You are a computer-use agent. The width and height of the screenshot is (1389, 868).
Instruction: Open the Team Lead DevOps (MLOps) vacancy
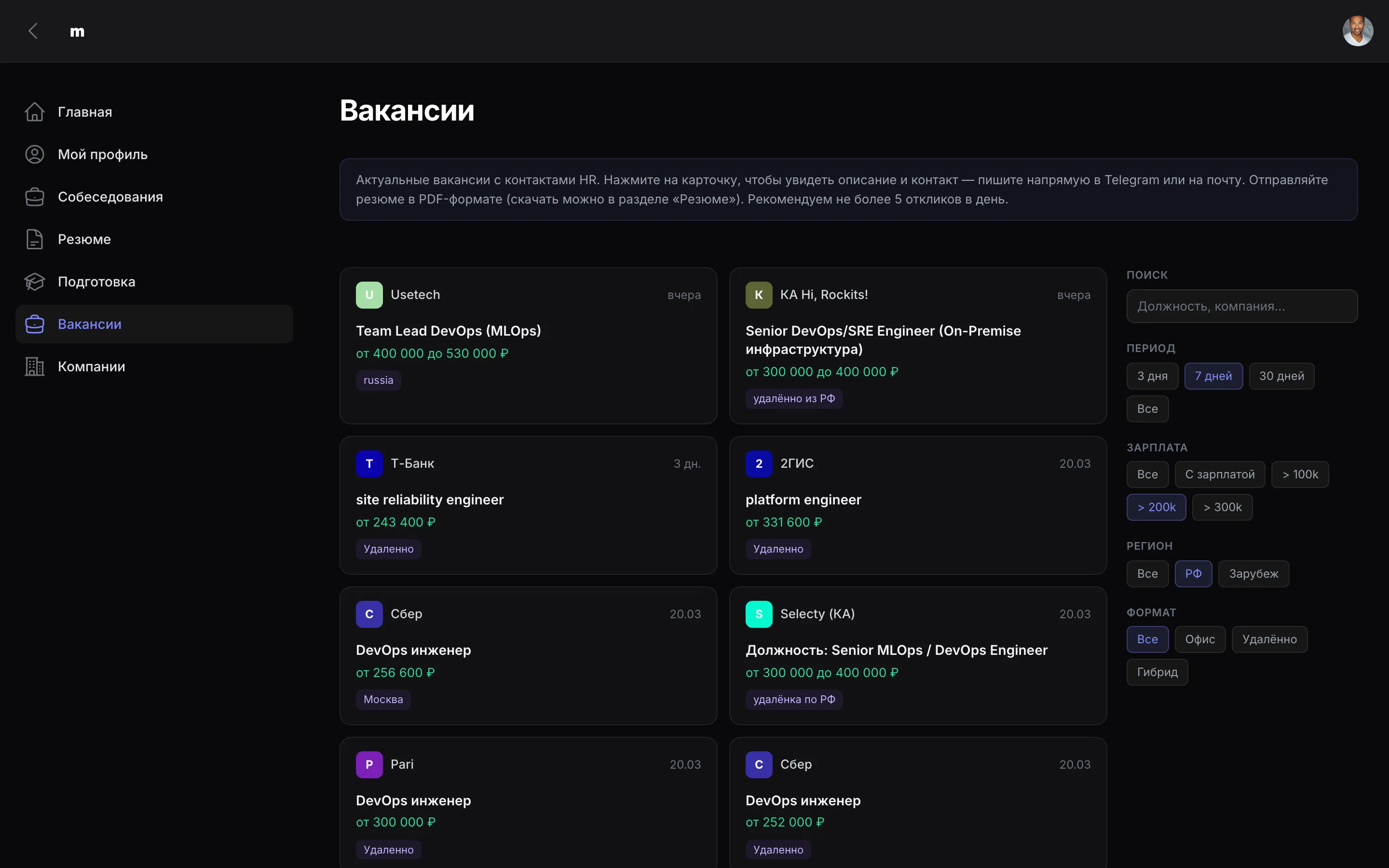pyautogui.click(x=448, y=331)
